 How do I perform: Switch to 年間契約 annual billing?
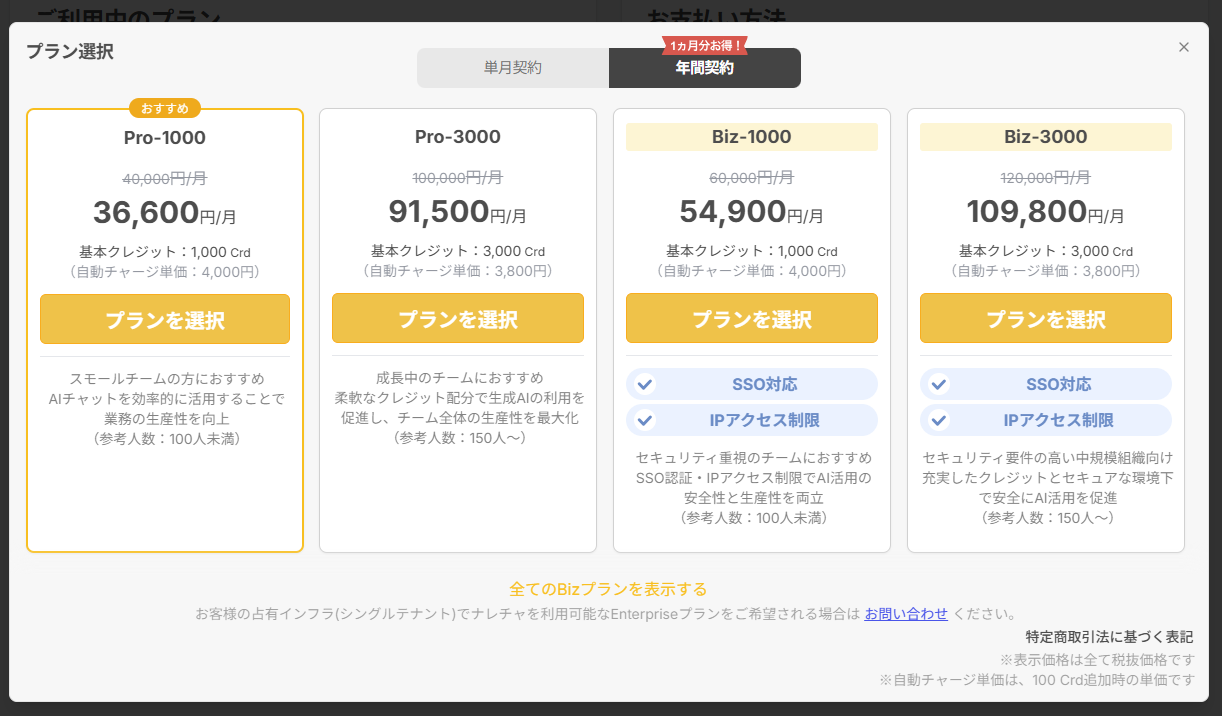704,68
